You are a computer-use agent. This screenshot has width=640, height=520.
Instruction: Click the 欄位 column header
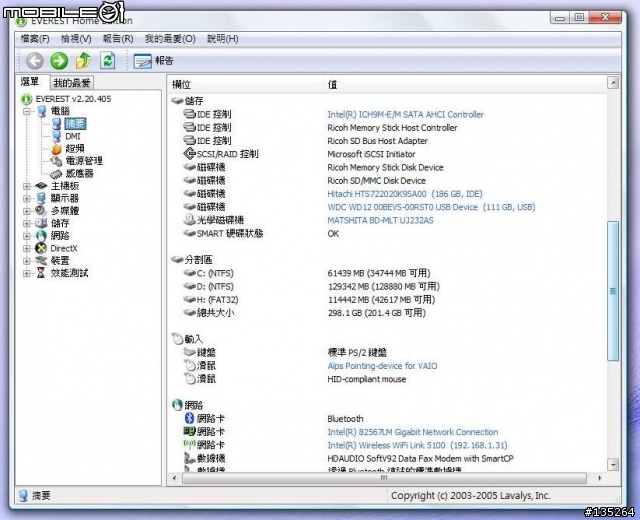[x=245, y=84]
